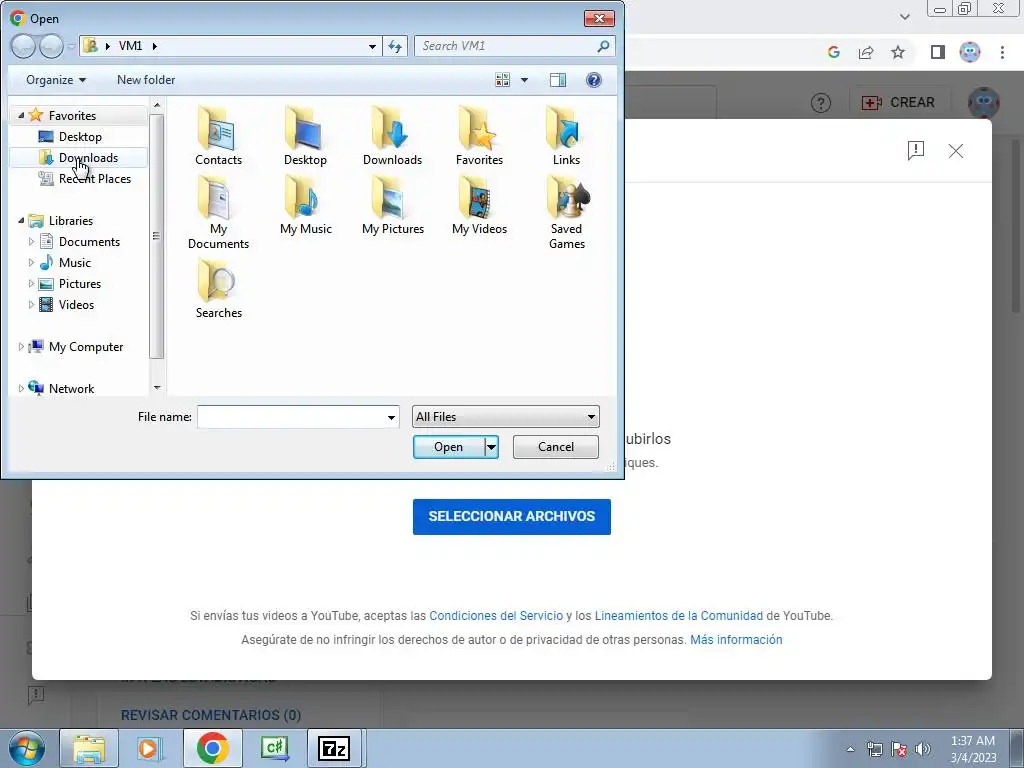Open the Desktop folder in file list
This screenshot has width=1024, height=768.
[305, 136]
